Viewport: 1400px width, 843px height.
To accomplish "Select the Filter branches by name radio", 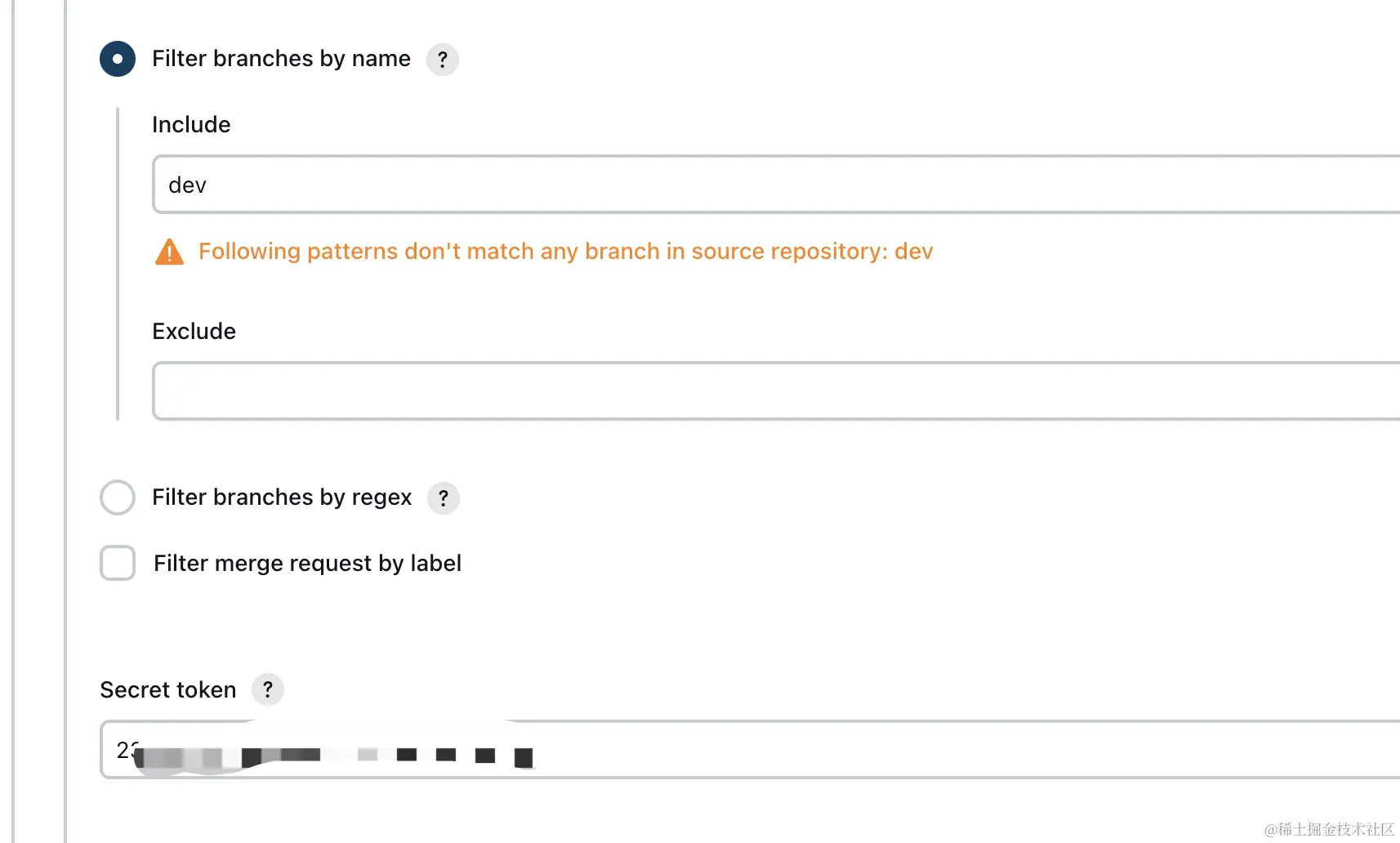I will [118, 59].
